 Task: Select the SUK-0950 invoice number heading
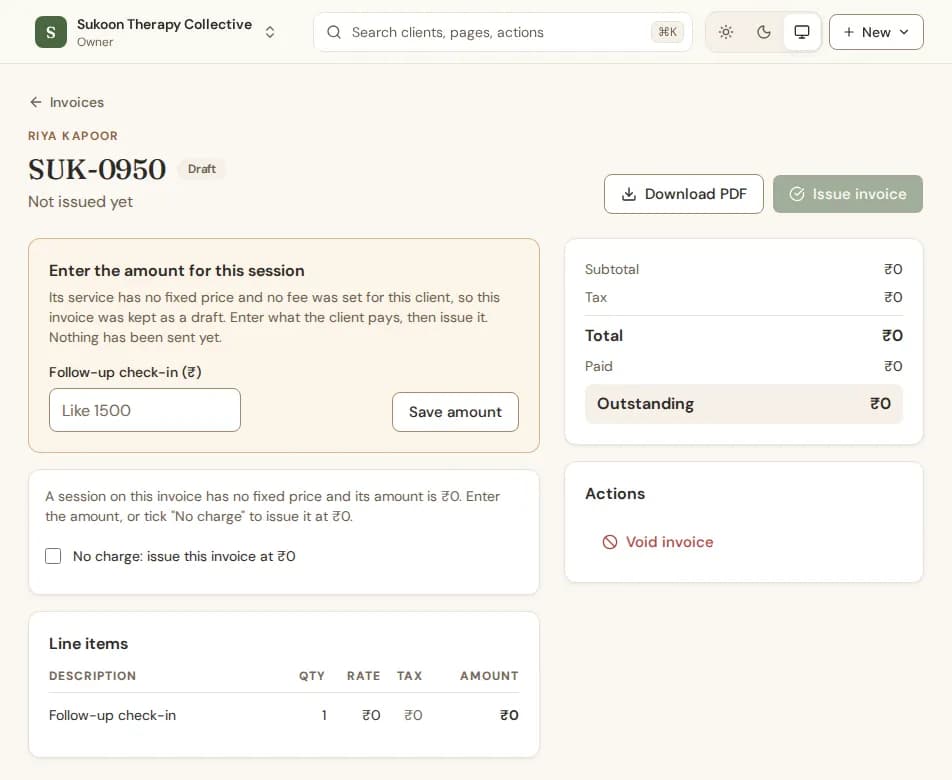(97, 169)
